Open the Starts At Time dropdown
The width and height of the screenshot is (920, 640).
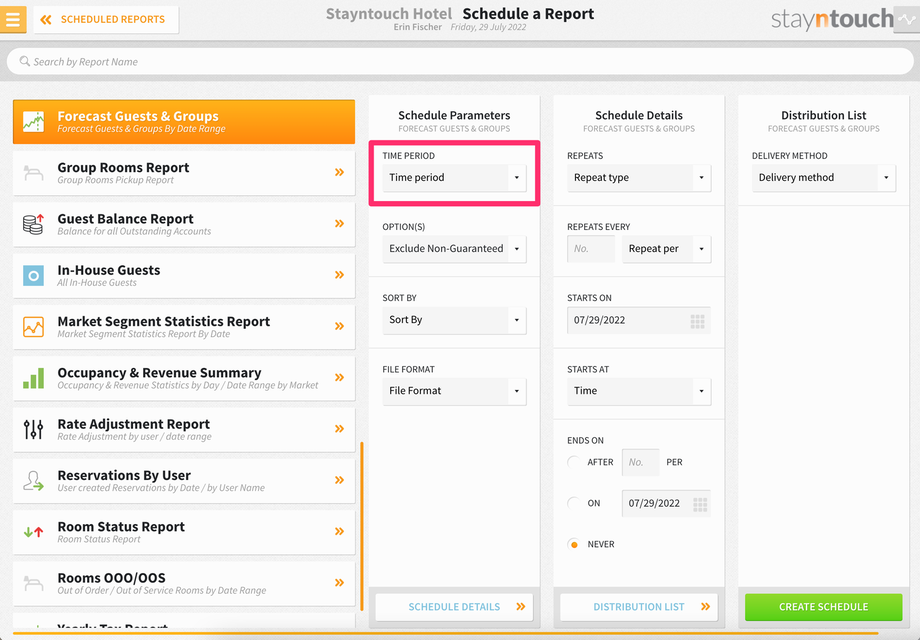tap(639, 391)
